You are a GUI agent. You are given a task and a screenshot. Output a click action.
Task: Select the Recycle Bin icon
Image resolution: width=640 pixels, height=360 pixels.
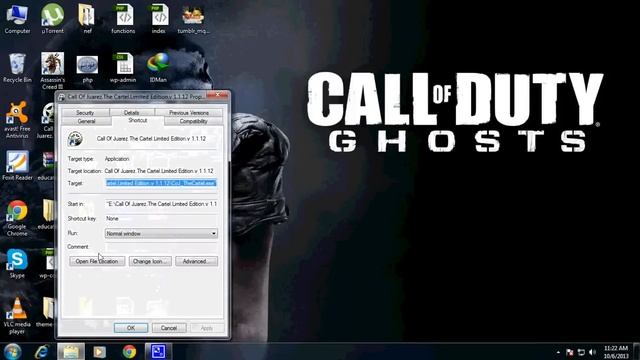[17, 68]
